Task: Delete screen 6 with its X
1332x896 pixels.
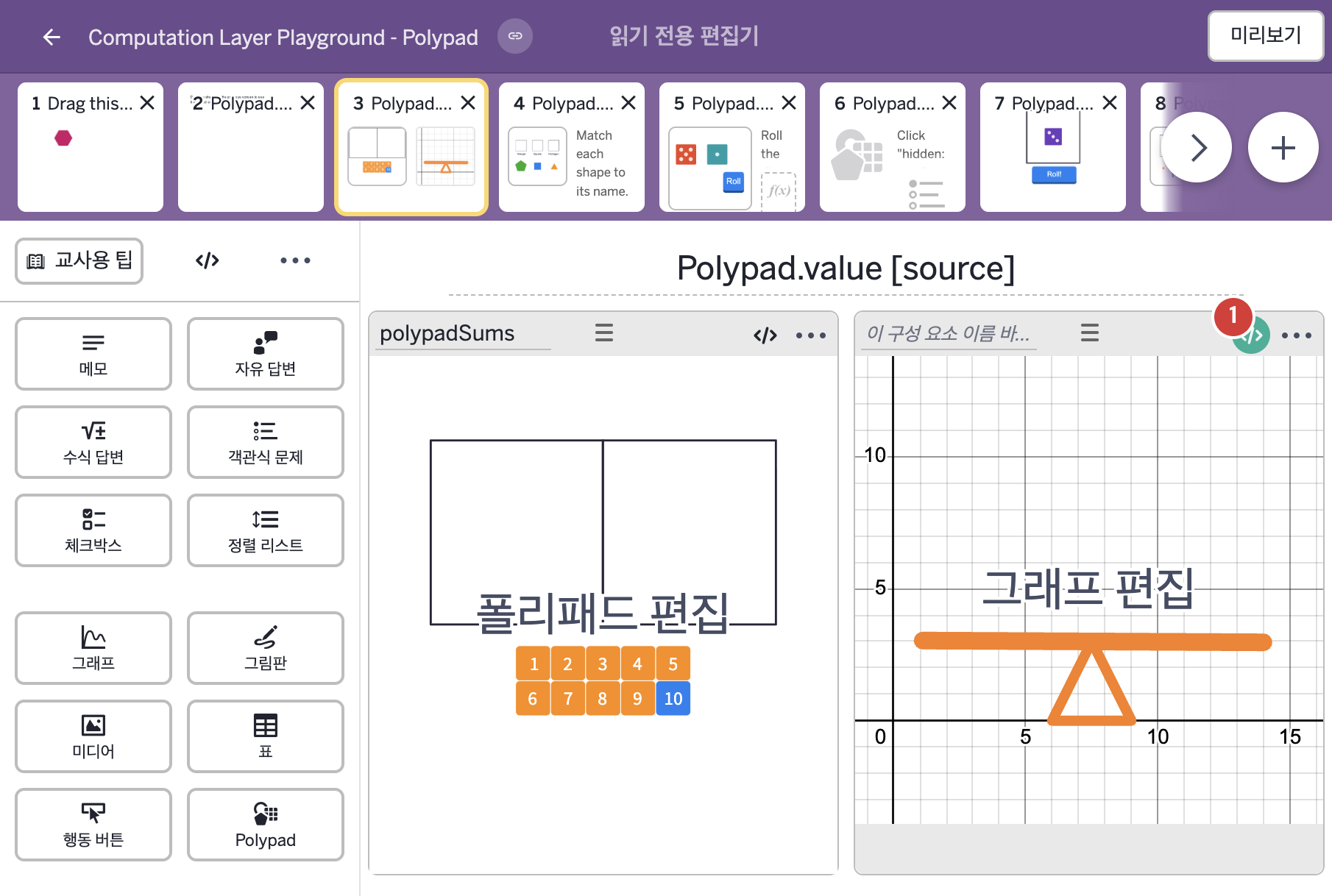Action: tap(949, 103)
